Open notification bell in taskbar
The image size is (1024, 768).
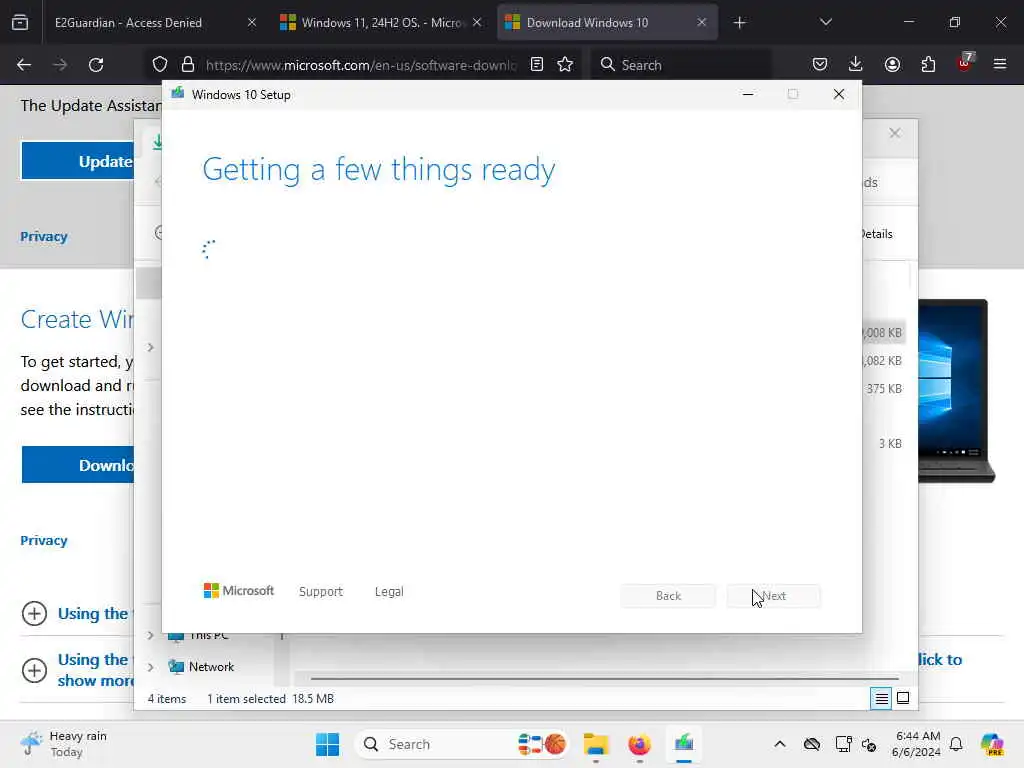tap(956, 744)
